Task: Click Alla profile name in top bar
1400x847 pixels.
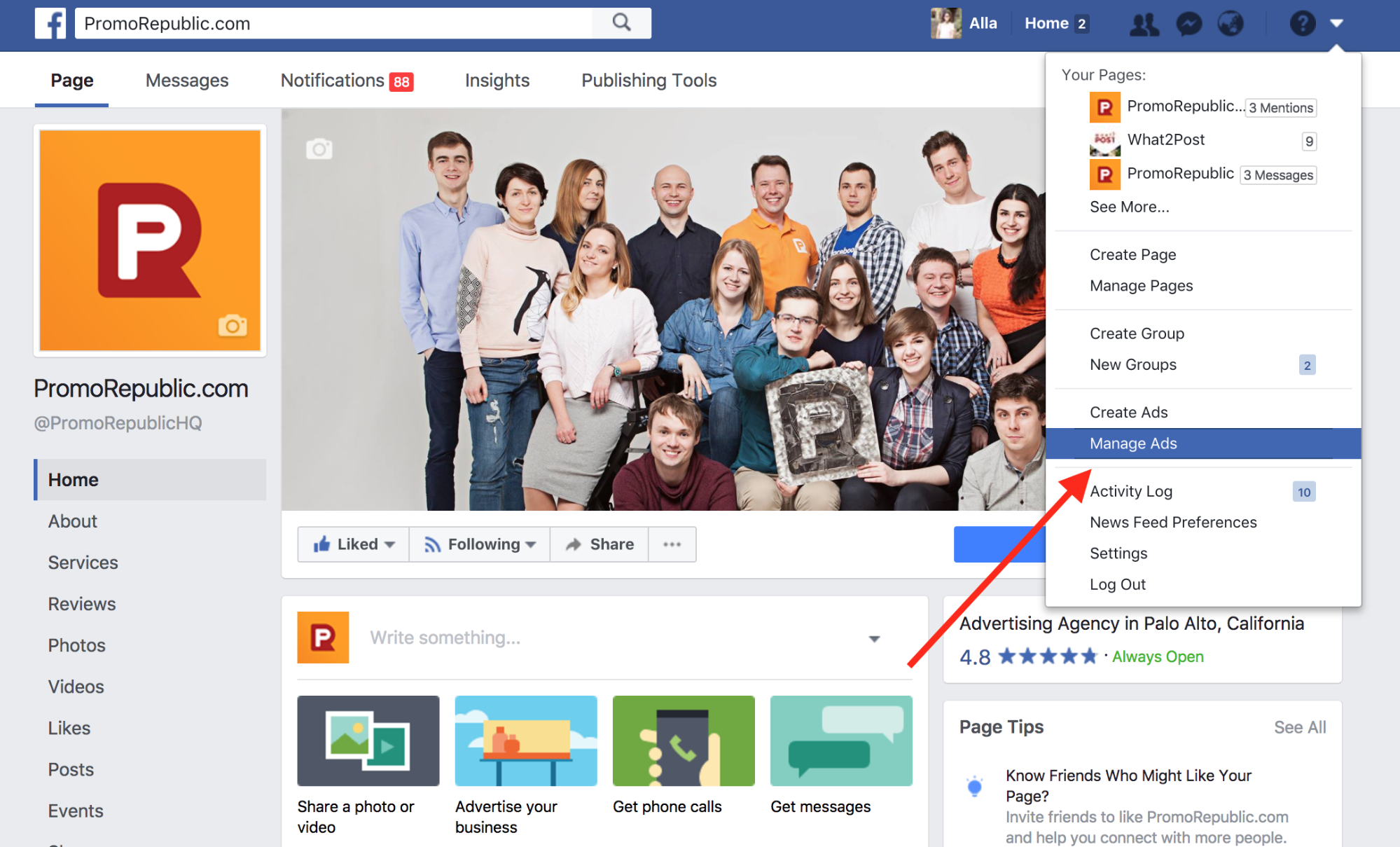Action: (x=983, y=23)
